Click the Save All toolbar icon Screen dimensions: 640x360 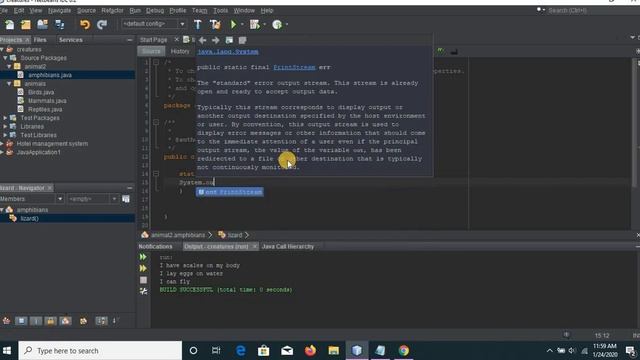pos(60,24)
